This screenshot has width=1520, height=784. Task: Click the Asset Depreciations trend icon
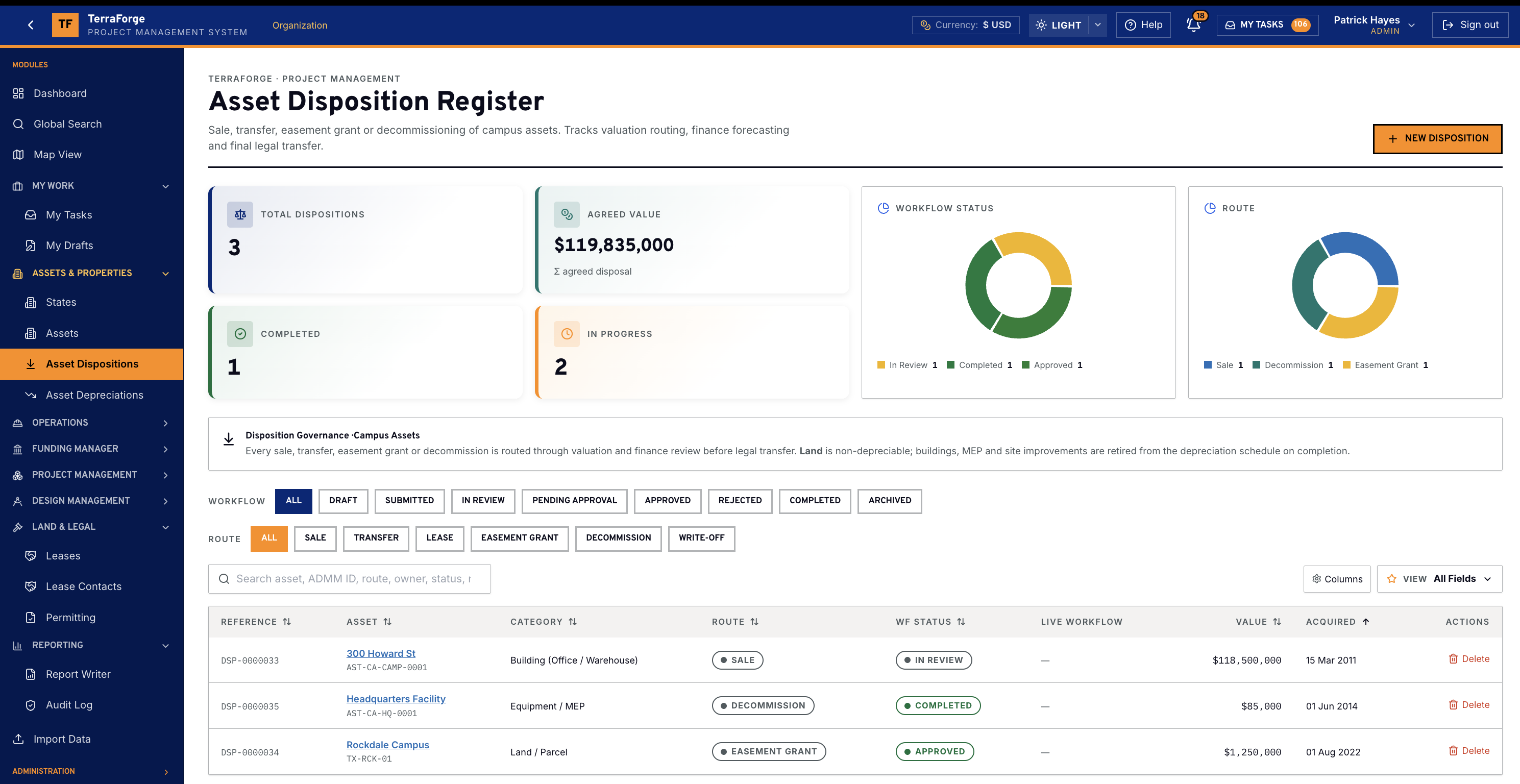[x=31, y=395]
